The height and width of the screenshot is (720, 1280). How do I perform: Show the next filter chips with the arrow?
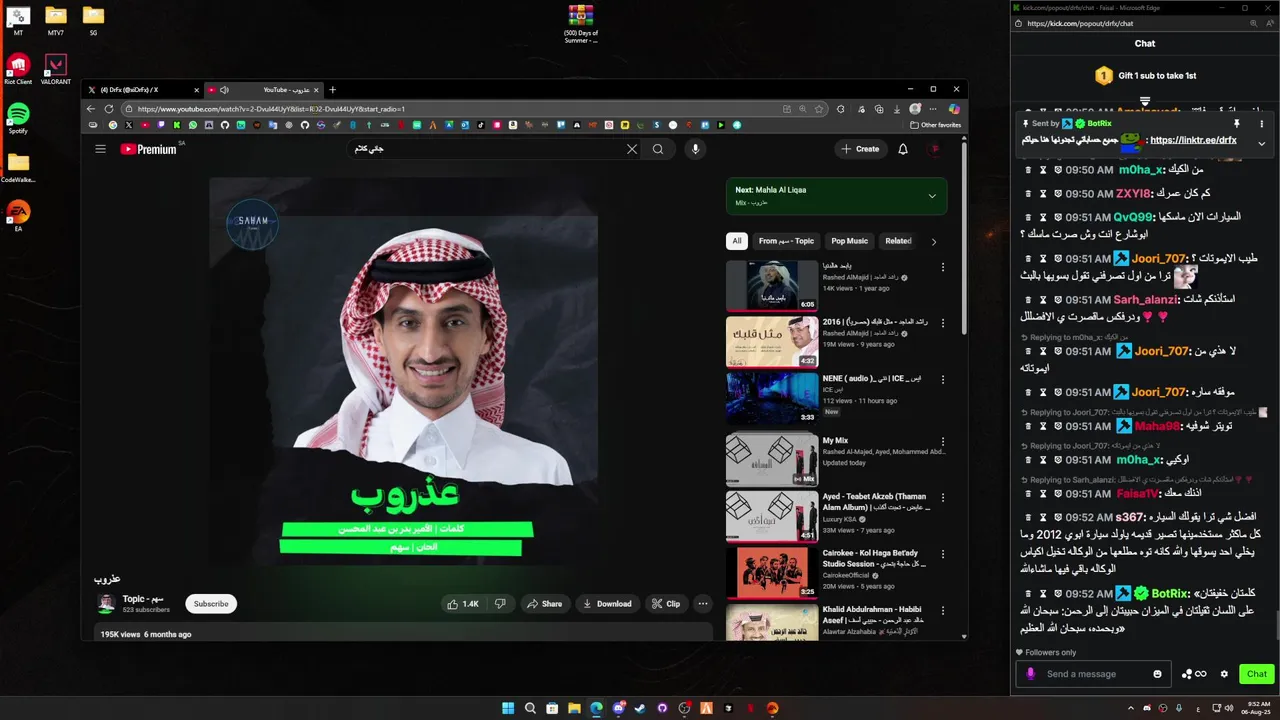tap(934, 241)
